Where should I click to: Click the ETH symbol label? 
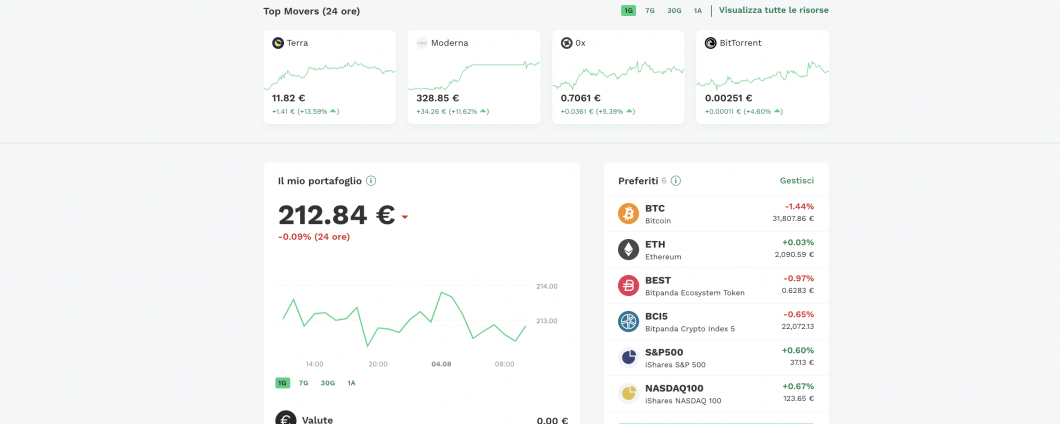pyautogui.click(x=655, y=244)
